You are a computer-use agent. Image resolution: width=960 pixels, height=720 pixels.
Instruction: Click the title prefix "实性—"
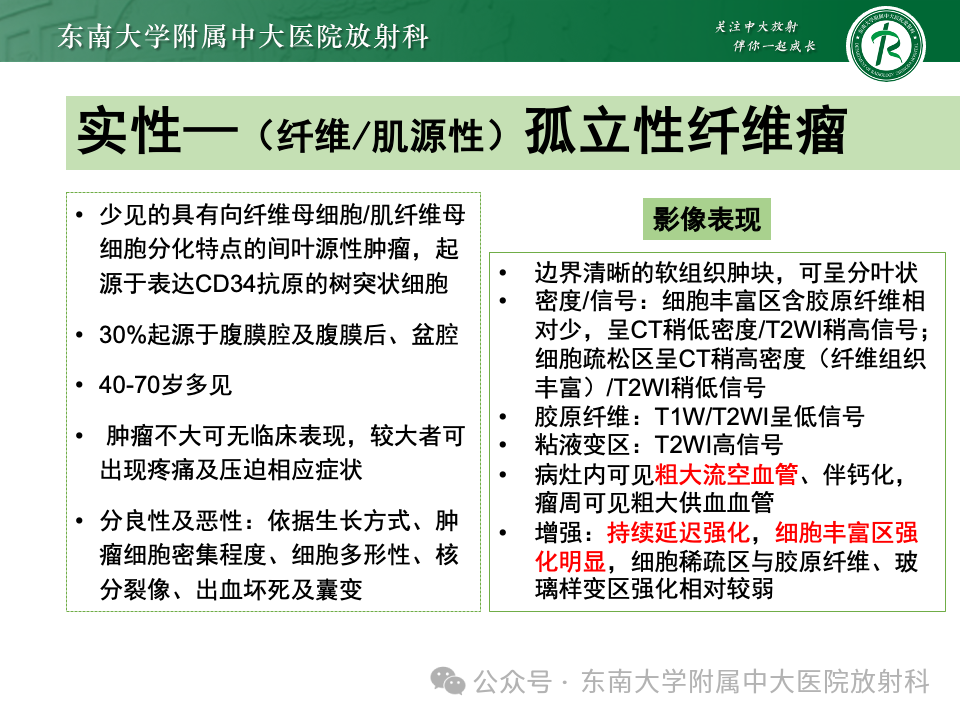[157, 131]
